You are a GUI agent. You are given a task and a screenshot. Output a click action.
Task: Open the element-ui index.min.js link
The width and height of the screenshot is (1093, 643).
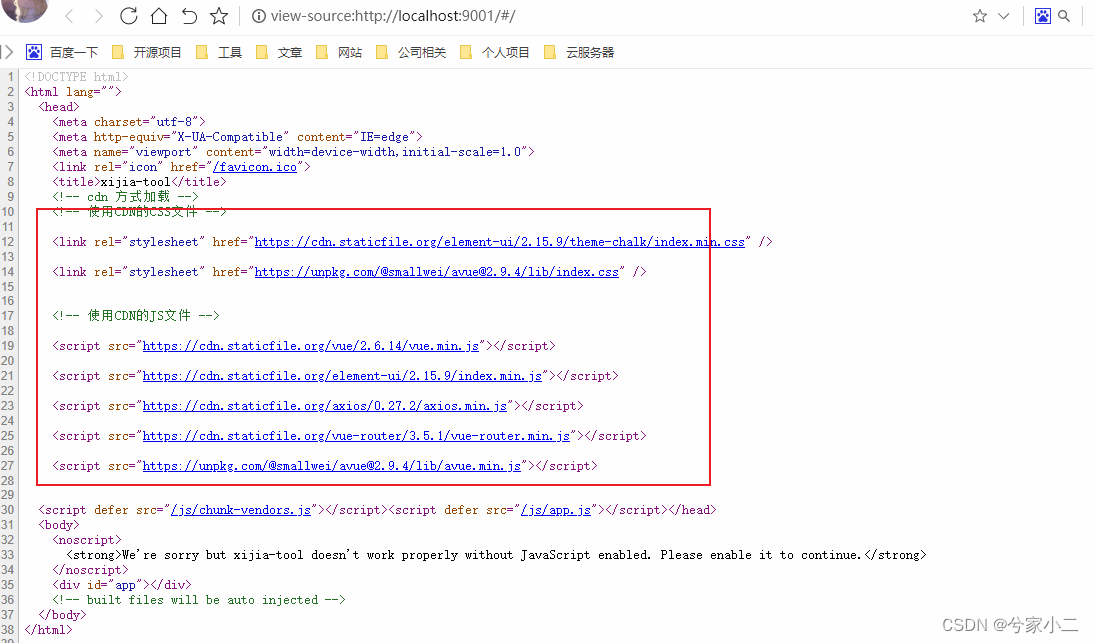(x=342, y=376)
